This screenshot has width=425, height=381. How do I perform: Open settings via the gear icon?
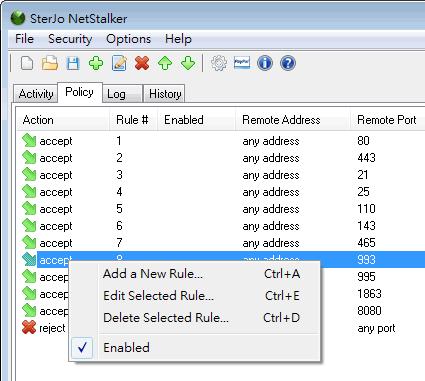pyautogui.click(x=219, y=63)
